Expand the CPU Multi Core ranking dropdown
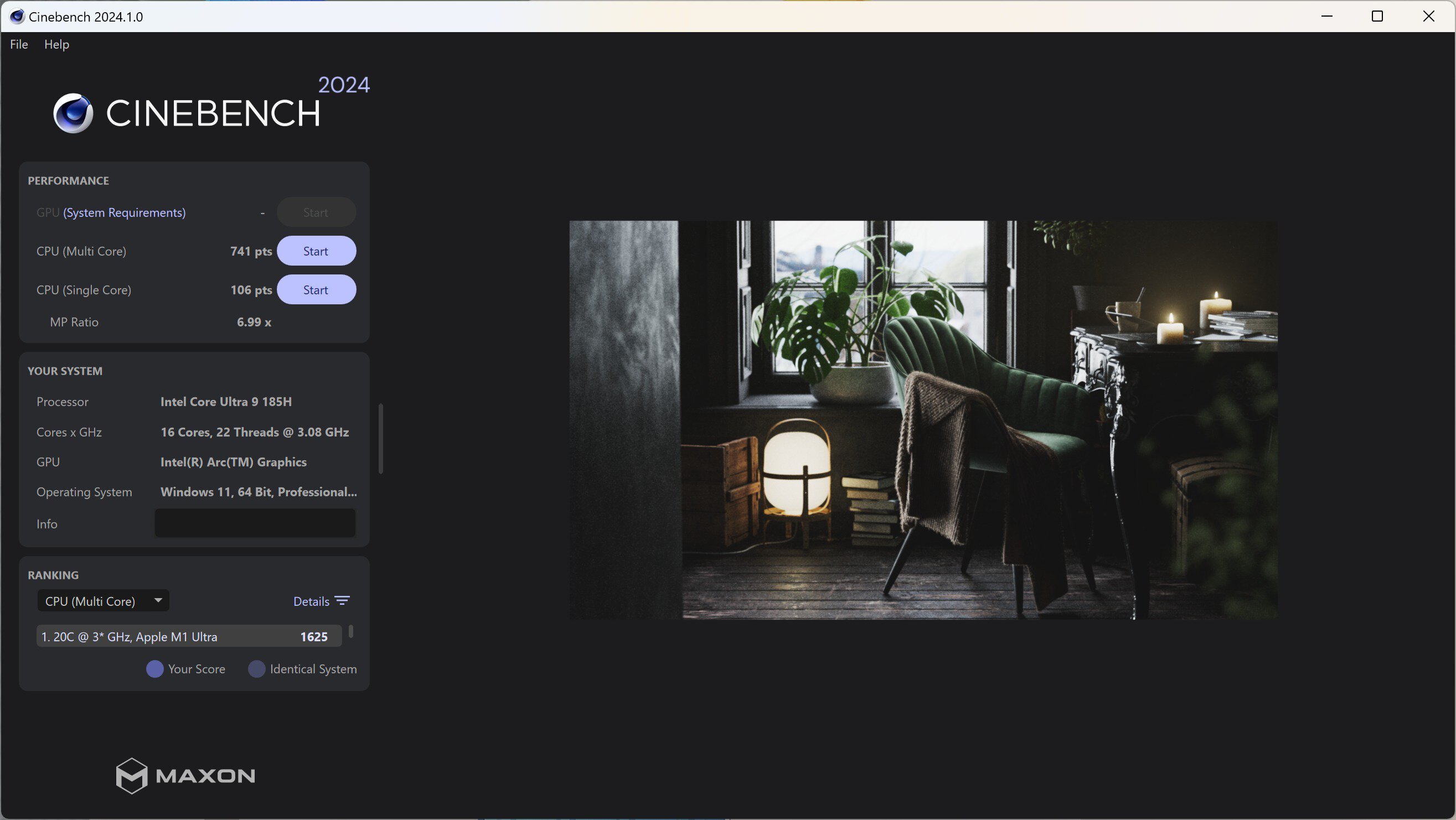Image resolution: width=1456 pixels, height=820 pixels. [x=102, y=601]
